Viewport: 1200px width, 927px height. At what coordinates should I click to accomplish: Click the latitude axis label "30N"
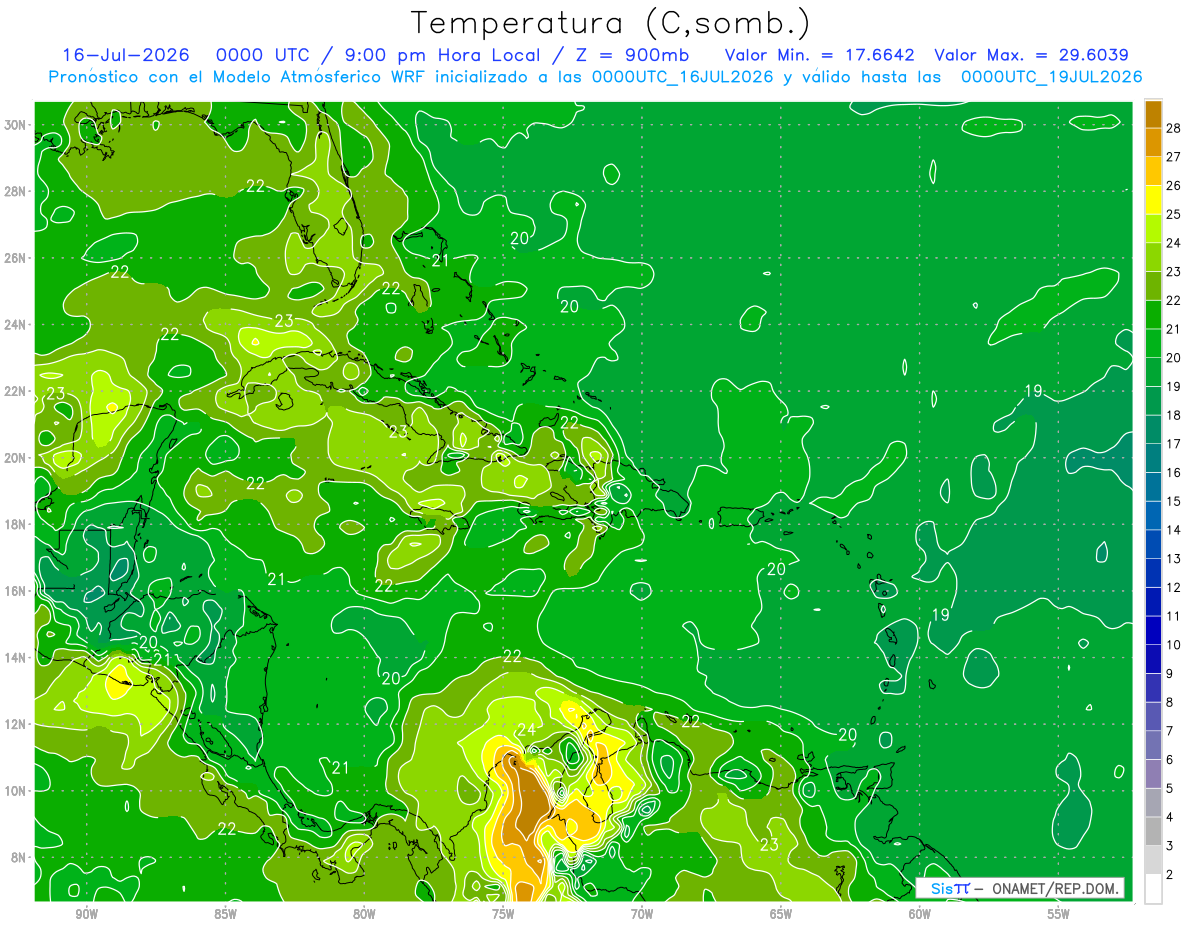16,125
